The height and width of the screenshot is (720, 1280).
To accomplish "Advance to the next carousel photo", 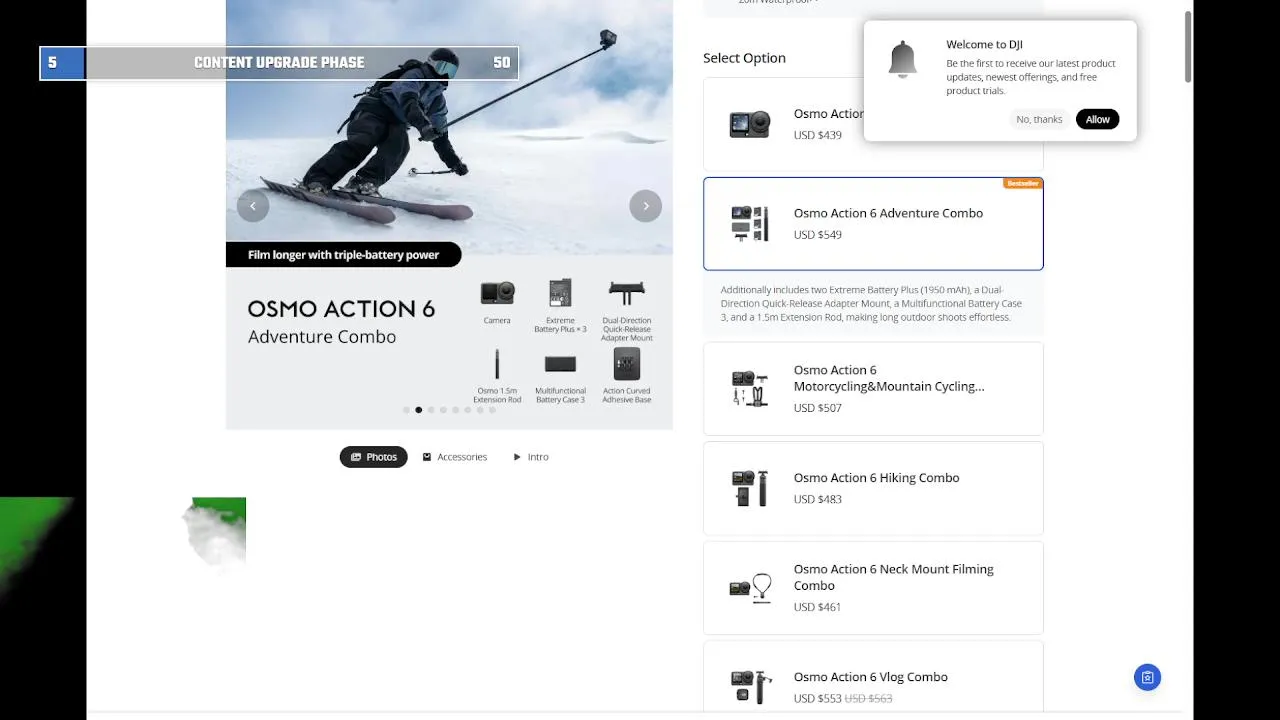I will pos(646,206).
